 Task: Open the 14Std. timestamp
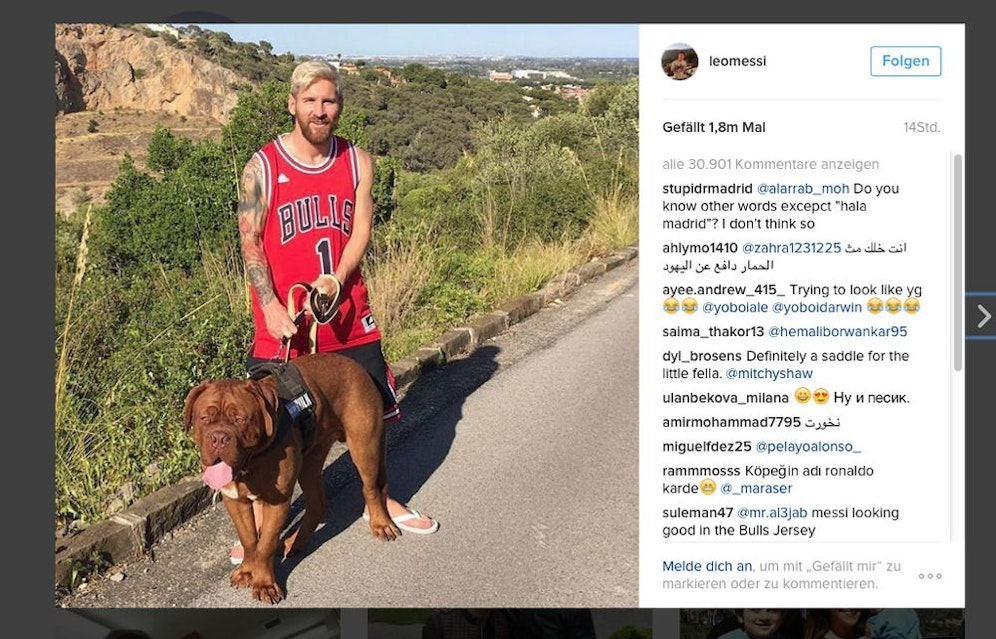922,127
